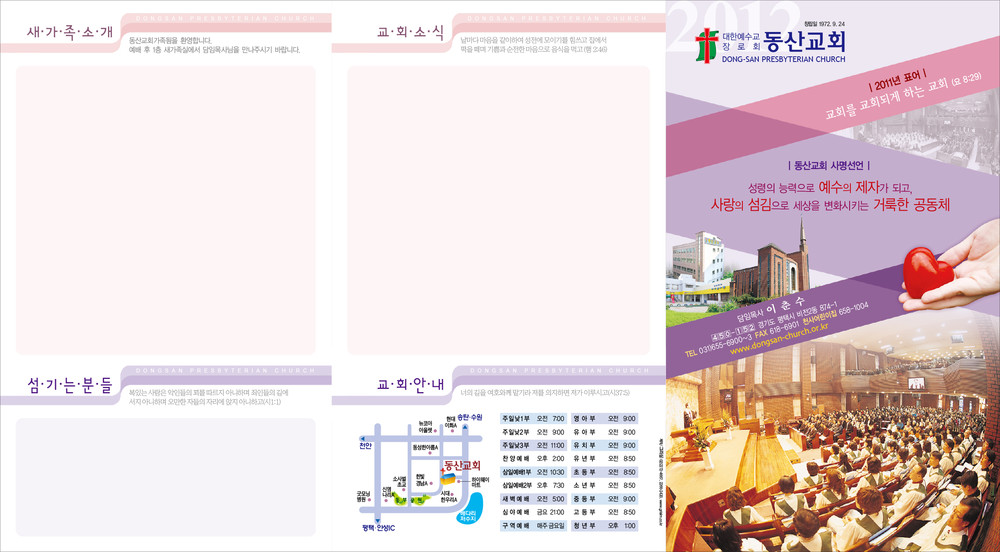Select the 섬기는분들 section heading
The width and height of the screenshot is (1000, 552).
click(70, 383)
